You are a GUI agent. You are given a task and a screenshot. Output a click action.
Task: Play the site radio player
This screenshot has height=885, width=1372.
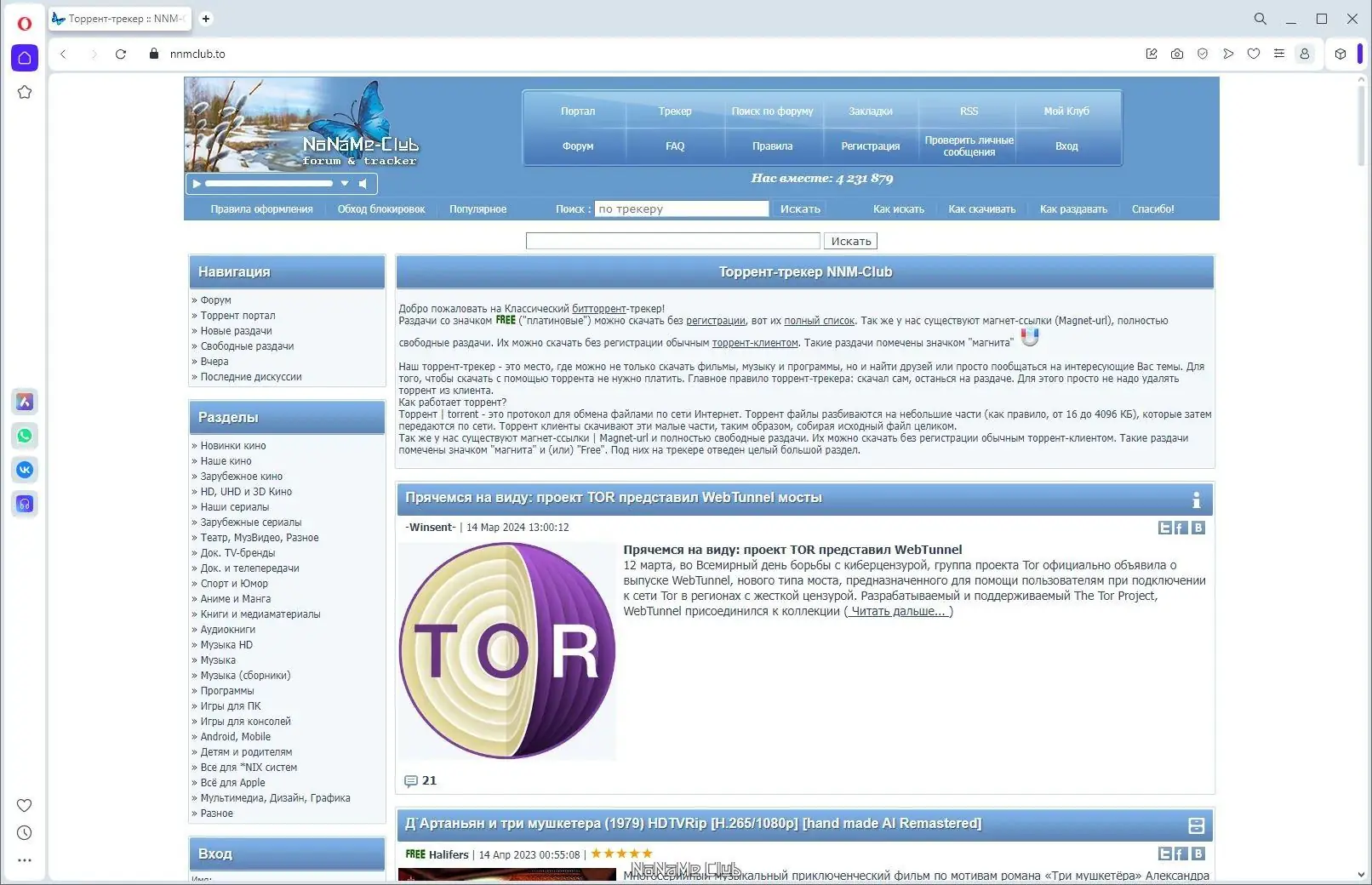click(x=197, y=183)
